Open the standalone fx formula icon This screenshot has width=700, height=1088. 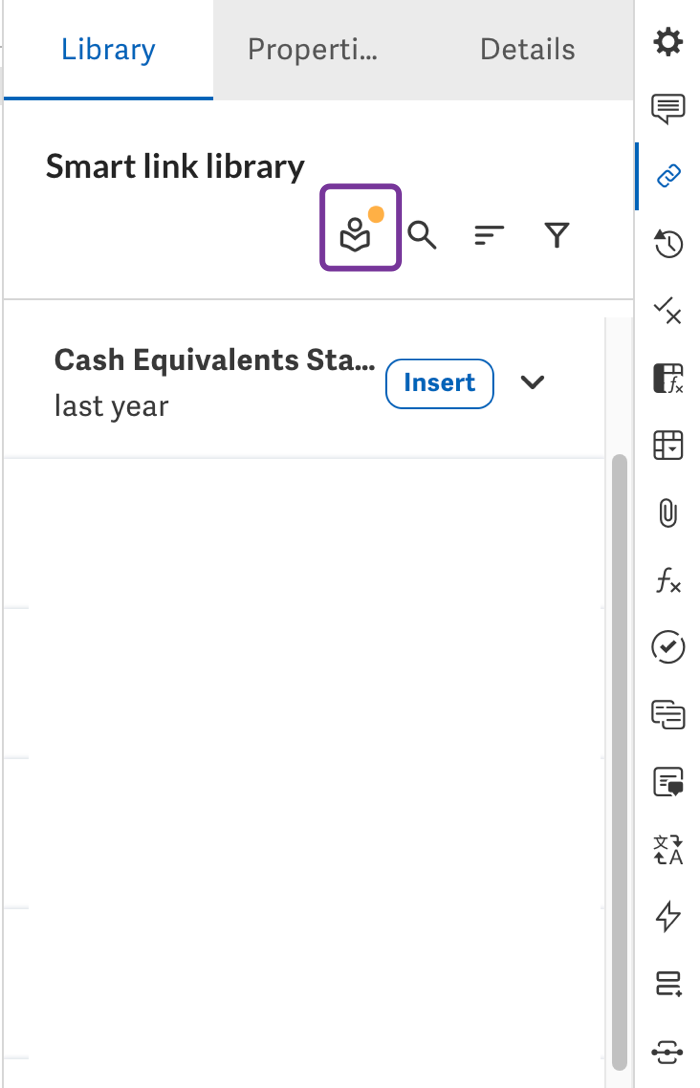pyautogui.click(x=667, y=580)
